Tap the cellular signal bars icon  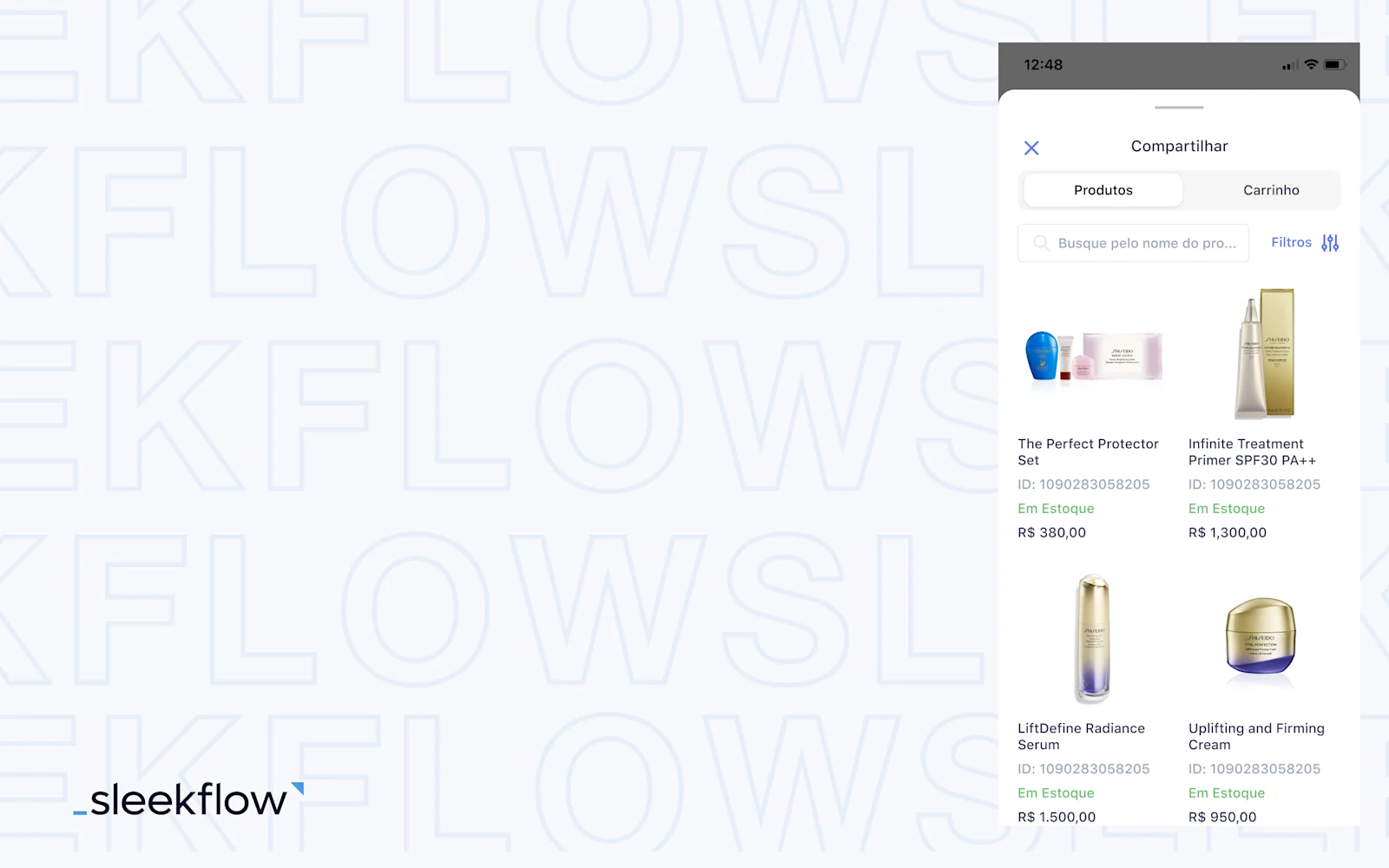pyautogui.click(x=1291, y=65)
